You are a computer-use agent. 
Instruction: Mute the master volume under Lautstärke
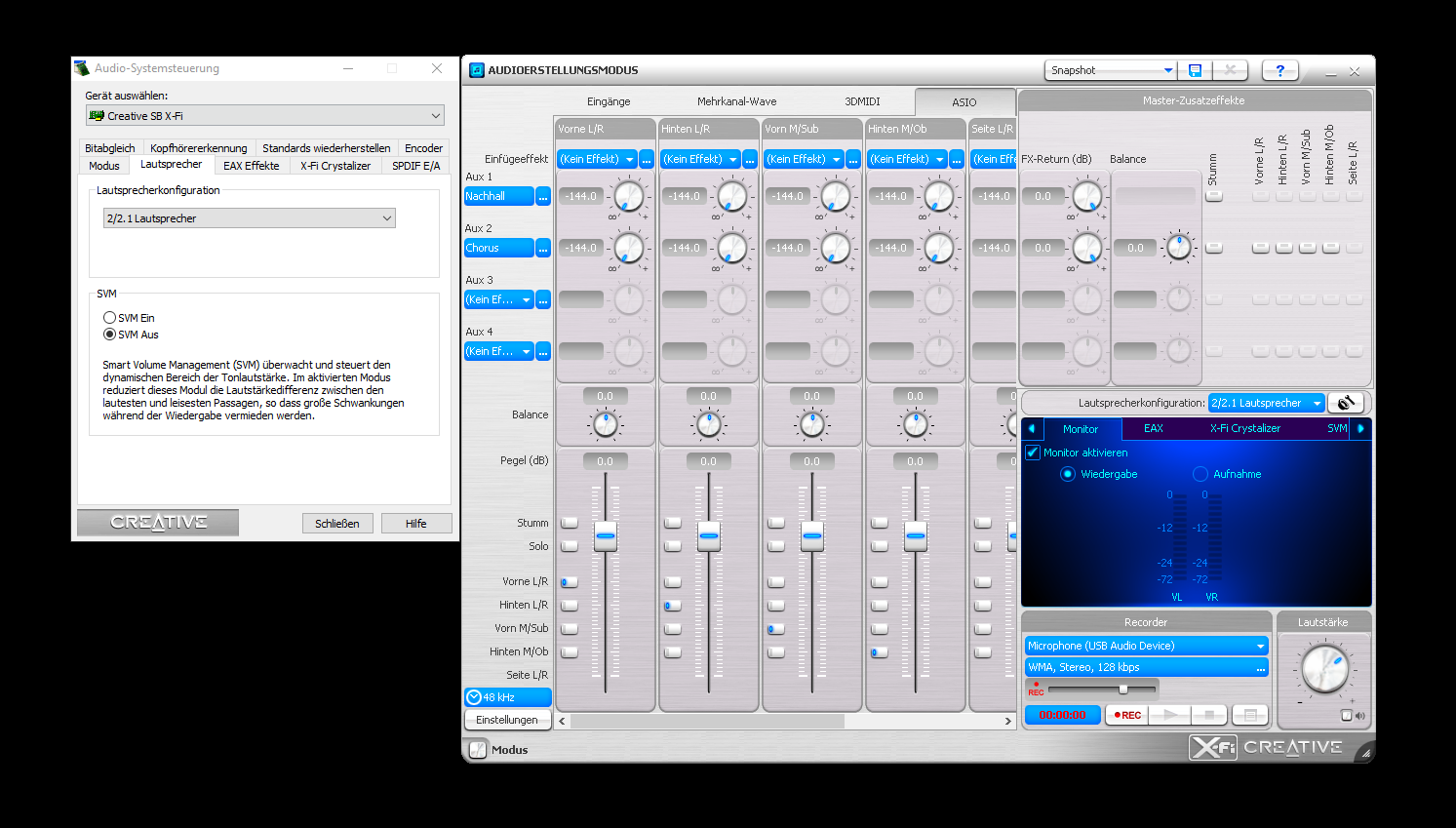click(x=1347, y=716)
